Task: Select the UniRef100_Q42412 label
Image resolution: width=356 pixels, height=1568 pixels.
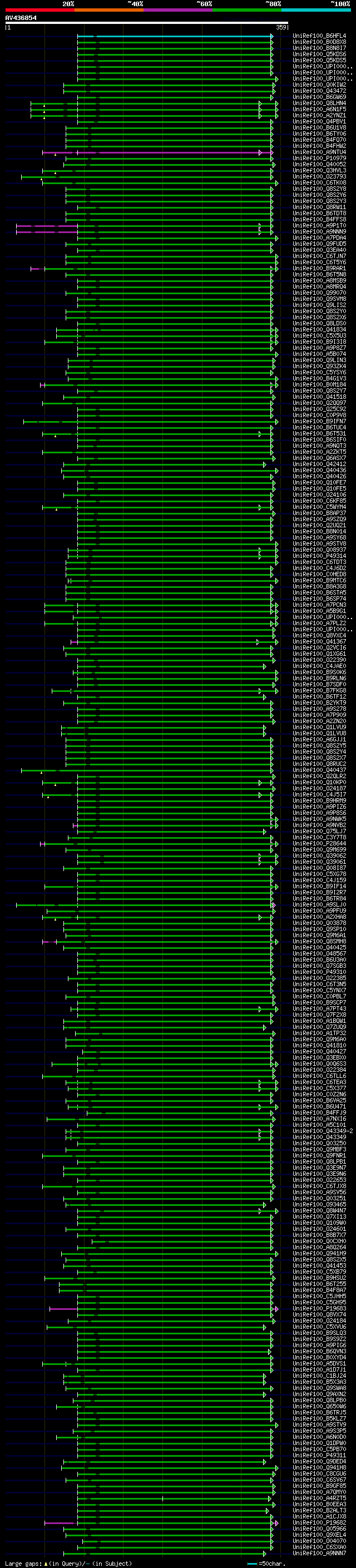Action: 319,464
